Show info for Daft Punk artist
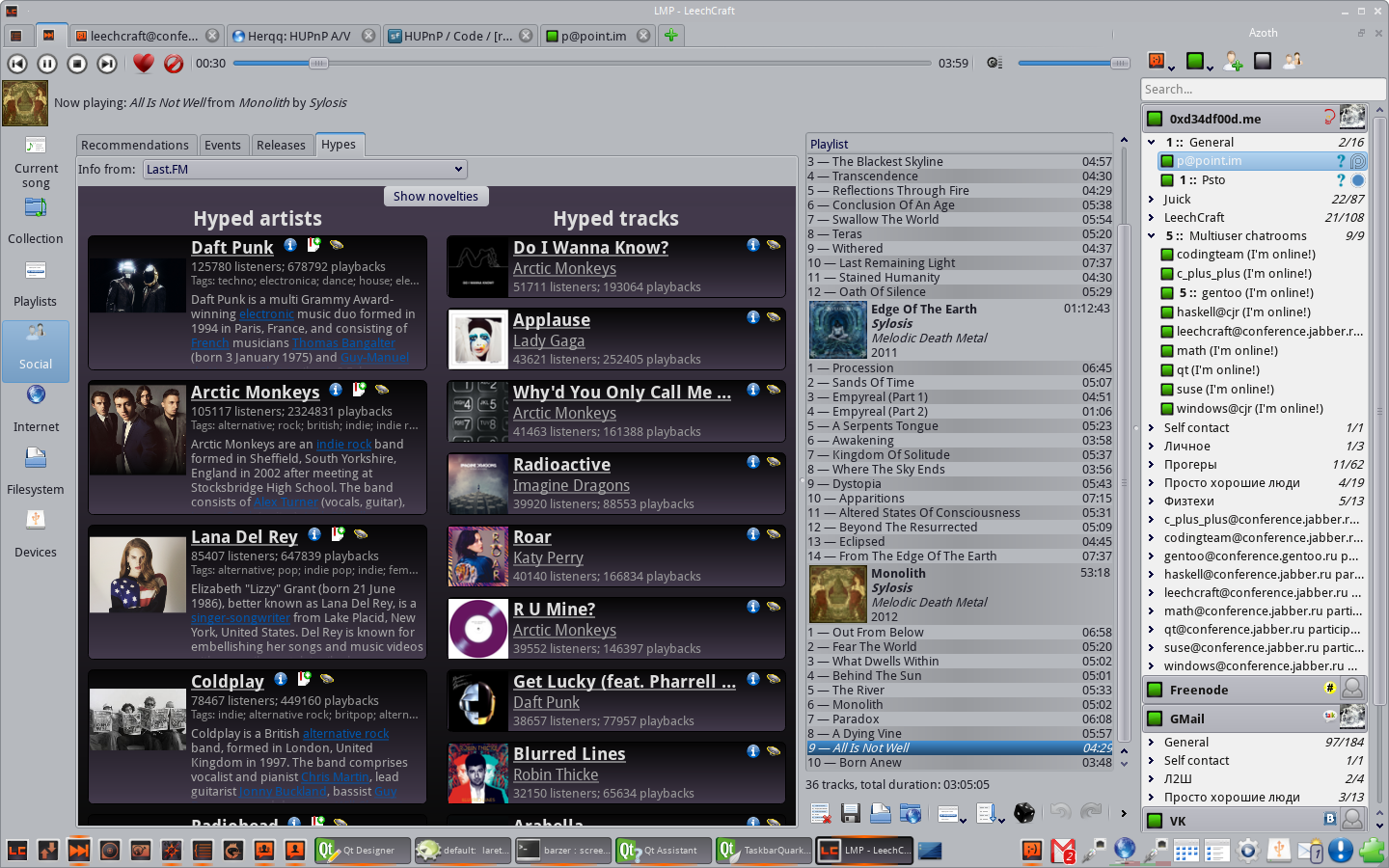This screenshot has height=868, width=1389. (x=290, y=245)
